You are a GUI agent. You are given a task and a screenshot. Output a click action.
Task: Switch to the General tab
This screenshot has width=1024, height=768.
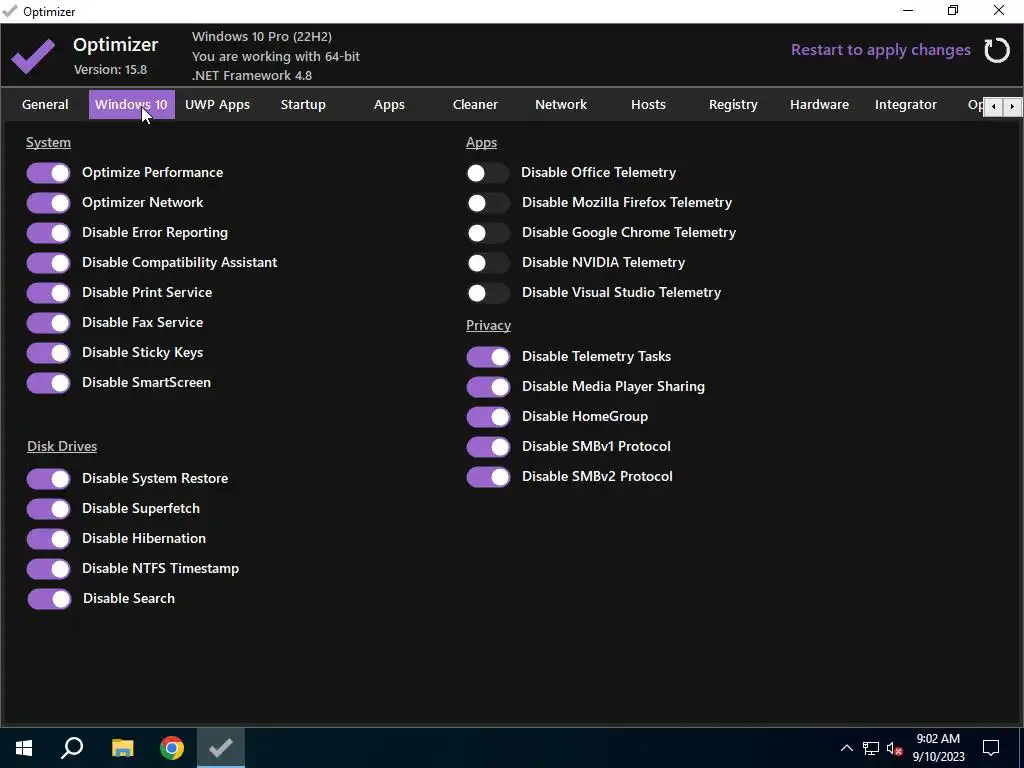tap(45, 104)
